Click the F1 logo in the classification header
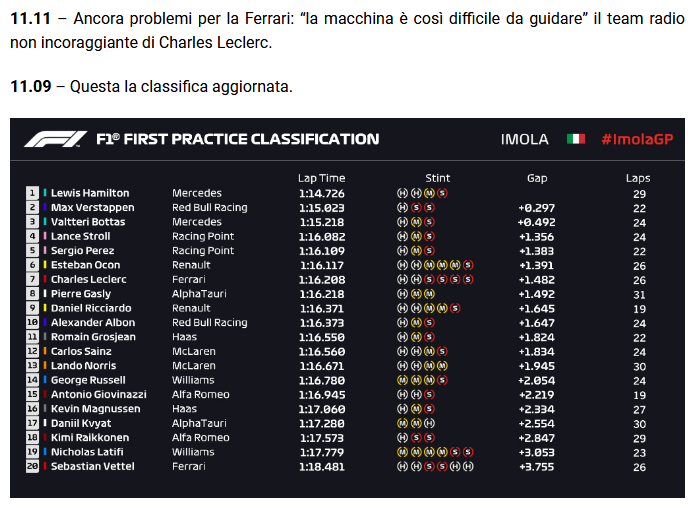Viewport: 694px width, 509px height. click(55, 139)
